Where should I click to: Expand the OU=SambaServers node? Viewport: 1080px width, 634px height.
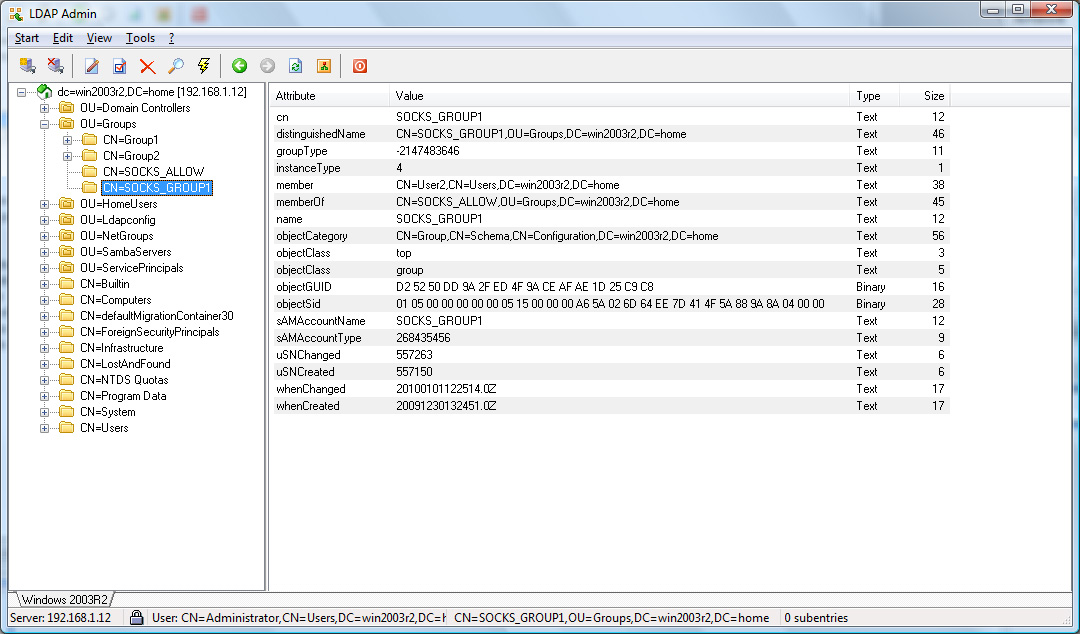(44, 252)
